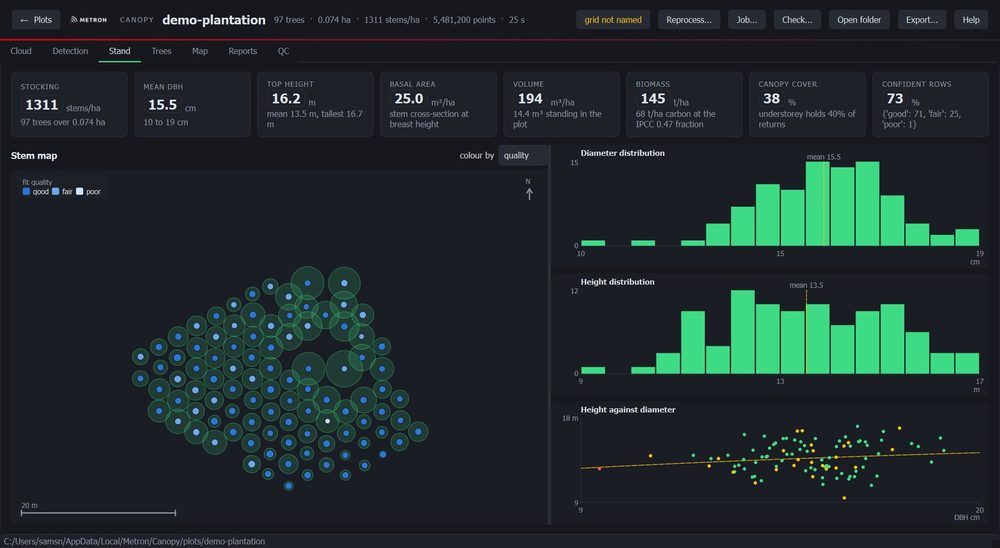
Task: Select the Top Height 16.2 m card
Action: (x=315, y=104)
